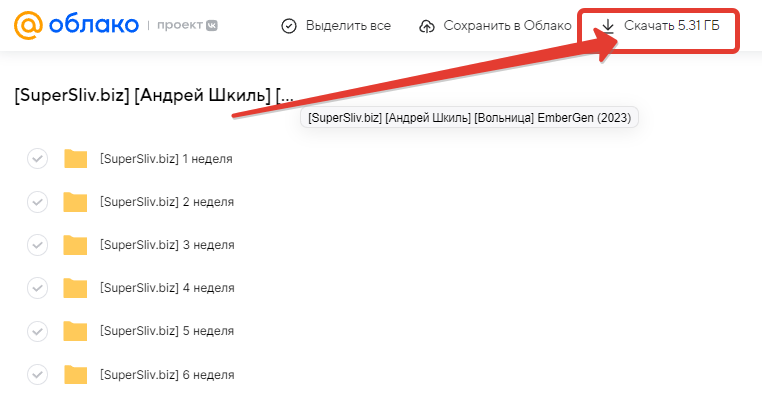Tick the checkbox for 4 неделя folder
This screenshot has width=762, height=400.
click(37, 288)
